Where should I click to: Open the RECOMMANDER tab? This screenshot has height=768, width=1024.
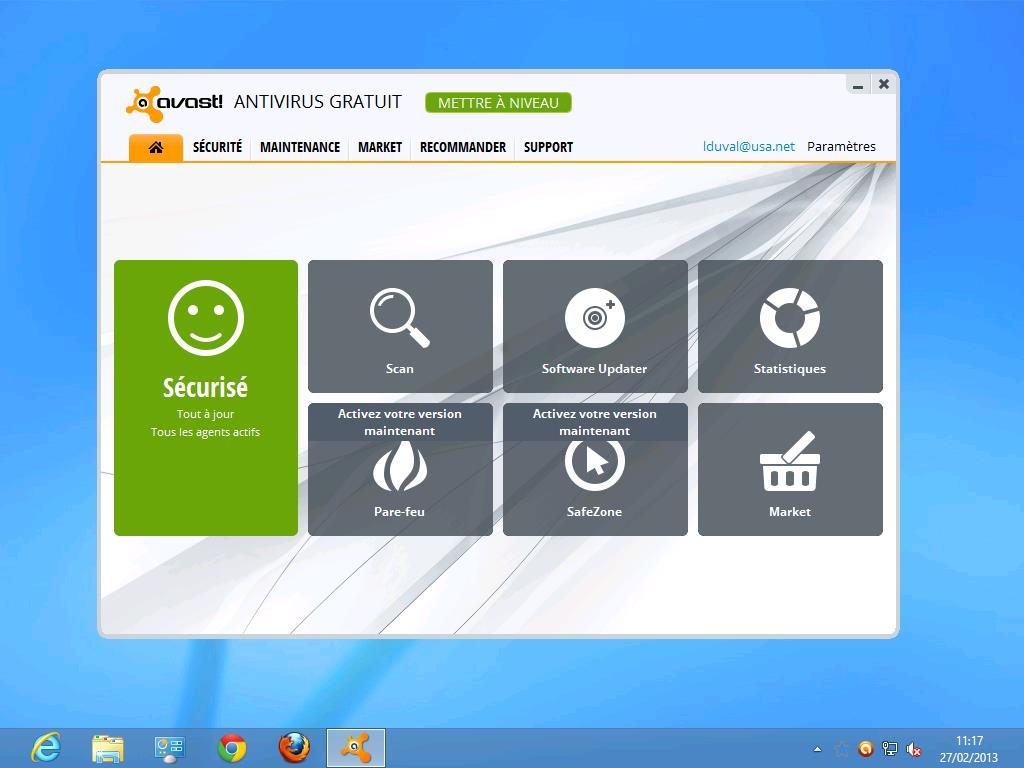click(x=462, y=147)
